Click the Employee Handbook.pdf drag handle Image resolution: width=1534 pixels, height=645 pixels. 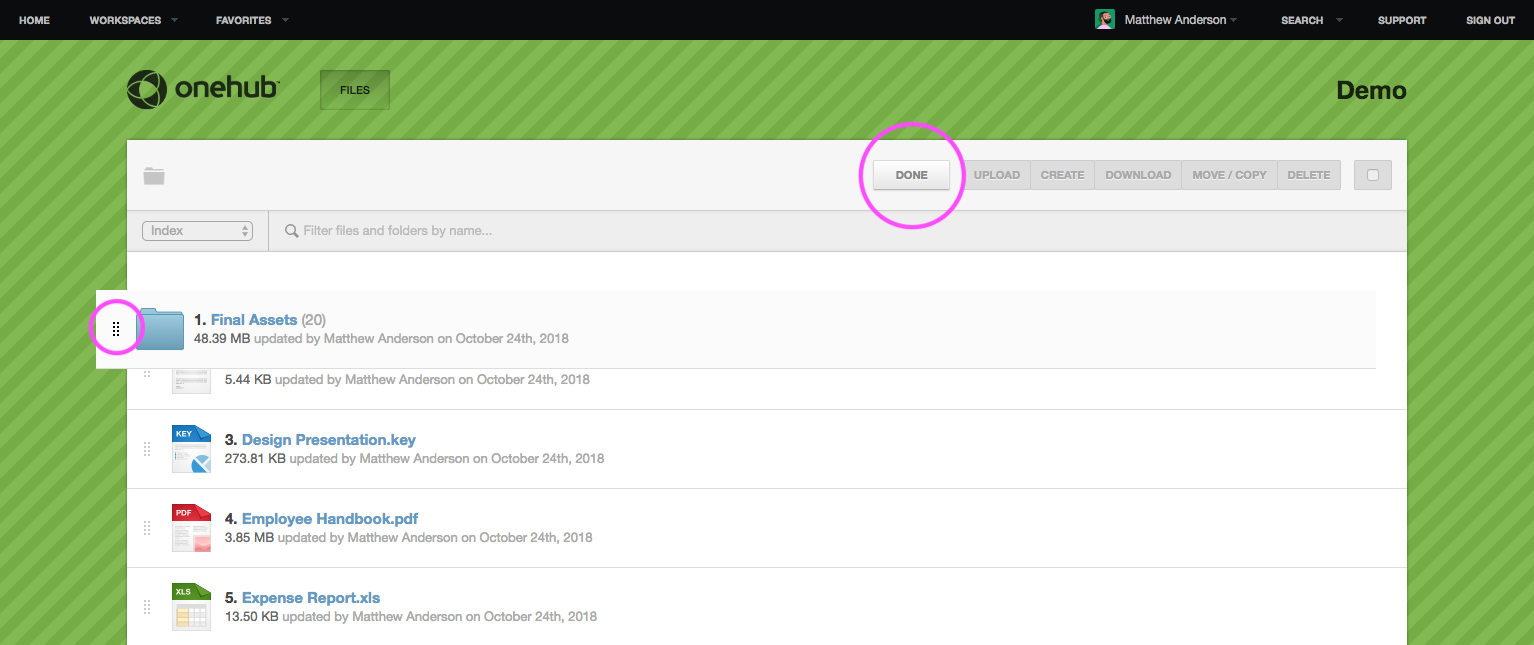[x=147, y=527]
